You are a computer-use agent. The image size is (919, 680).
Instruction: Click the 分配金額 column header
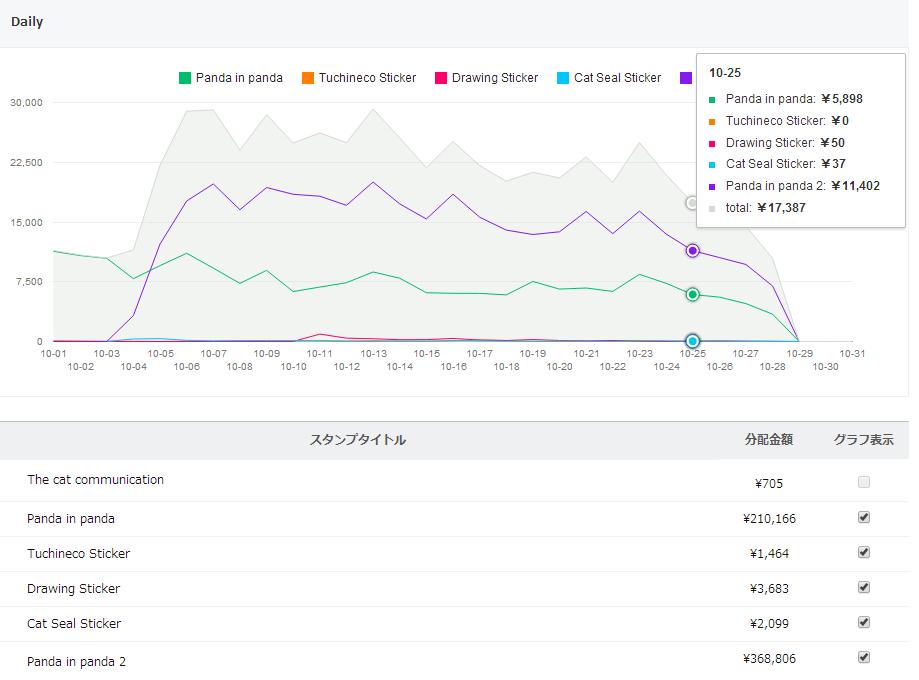point(769,440)
